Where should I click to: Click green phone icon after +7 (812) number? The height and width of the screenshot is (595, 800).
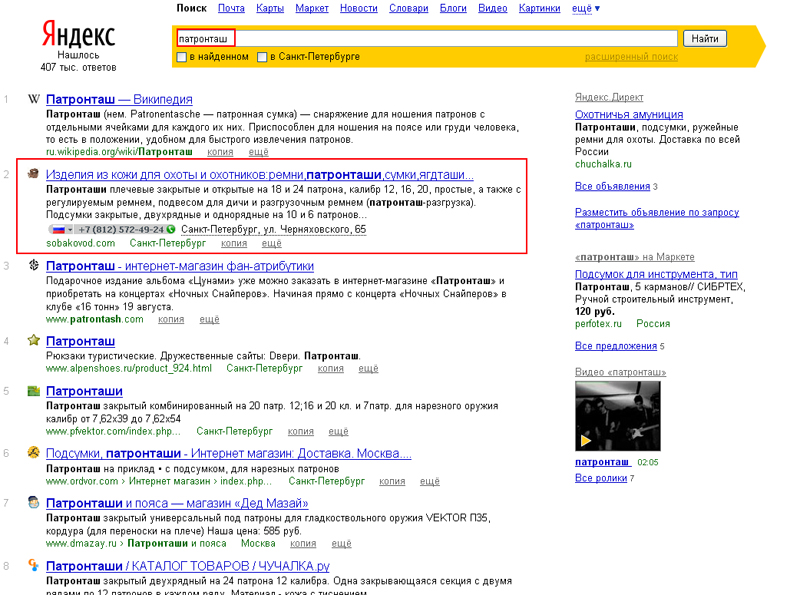(171, 230)
